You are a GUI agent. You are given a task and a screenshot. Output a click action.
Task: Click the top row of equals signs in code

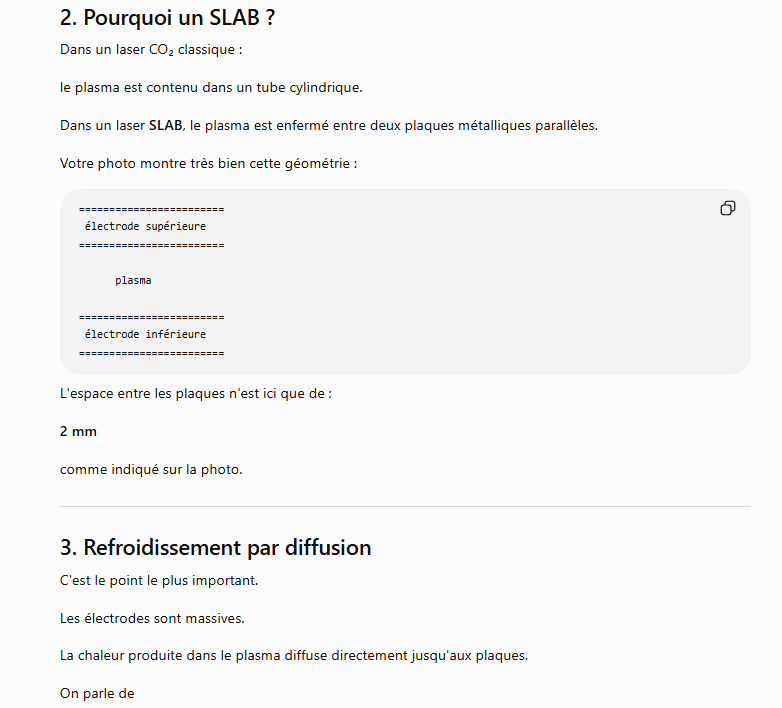(152, 209)
